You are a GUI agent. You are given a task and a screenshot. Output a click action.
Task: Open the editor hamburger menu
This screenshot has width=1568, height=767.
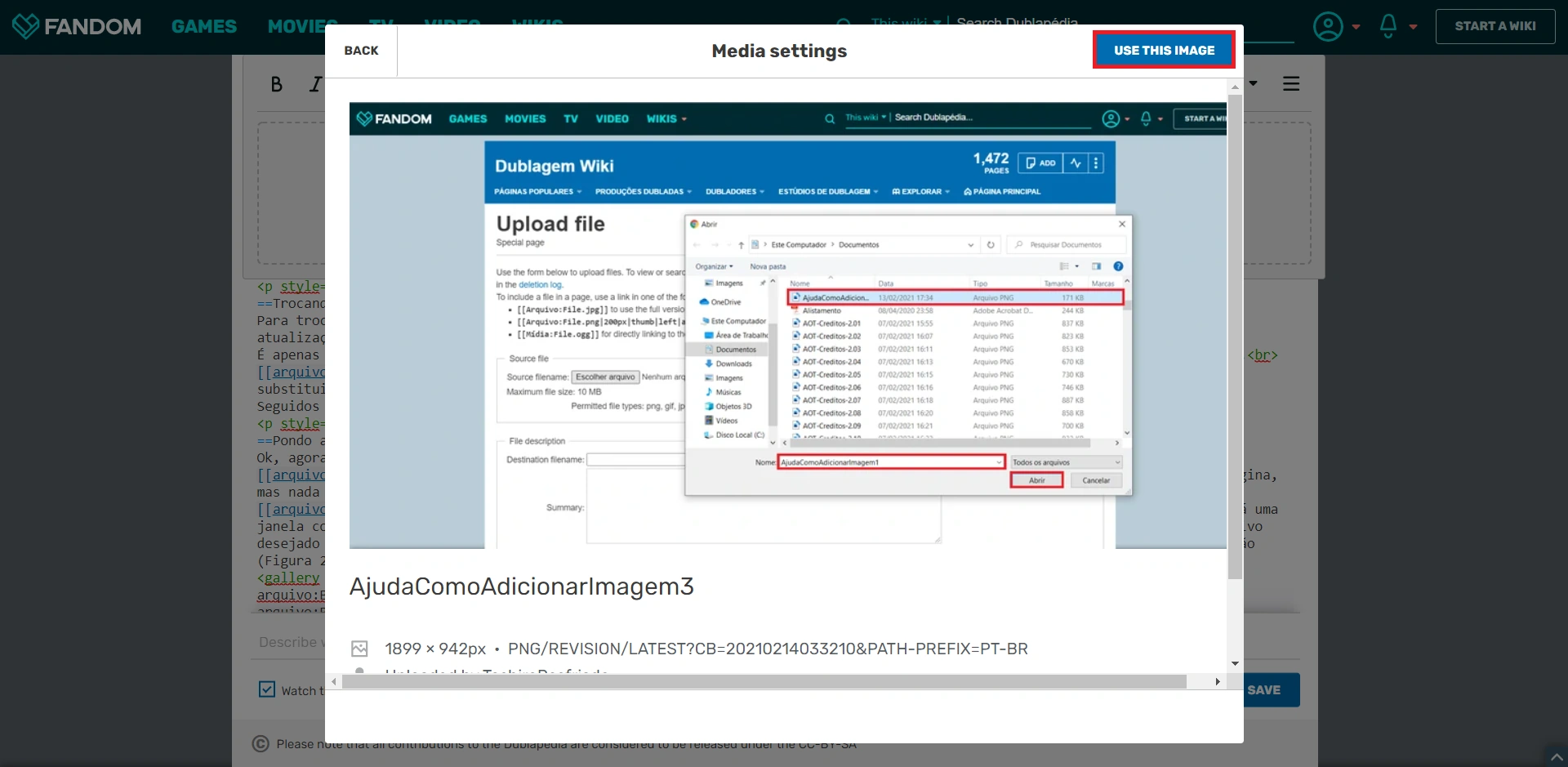1291,83
